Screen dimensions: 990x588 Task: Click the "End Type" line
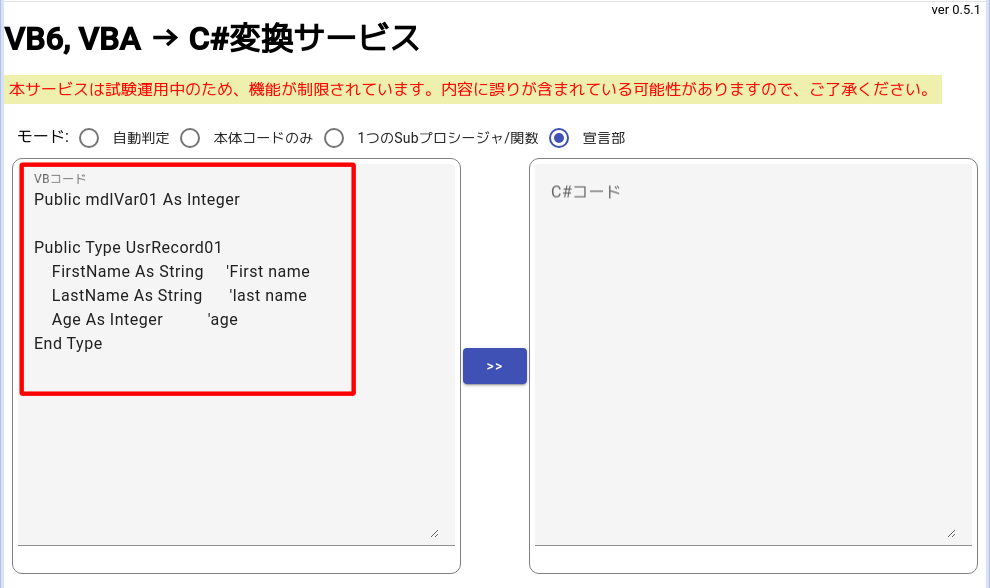[x=68, y=344]
